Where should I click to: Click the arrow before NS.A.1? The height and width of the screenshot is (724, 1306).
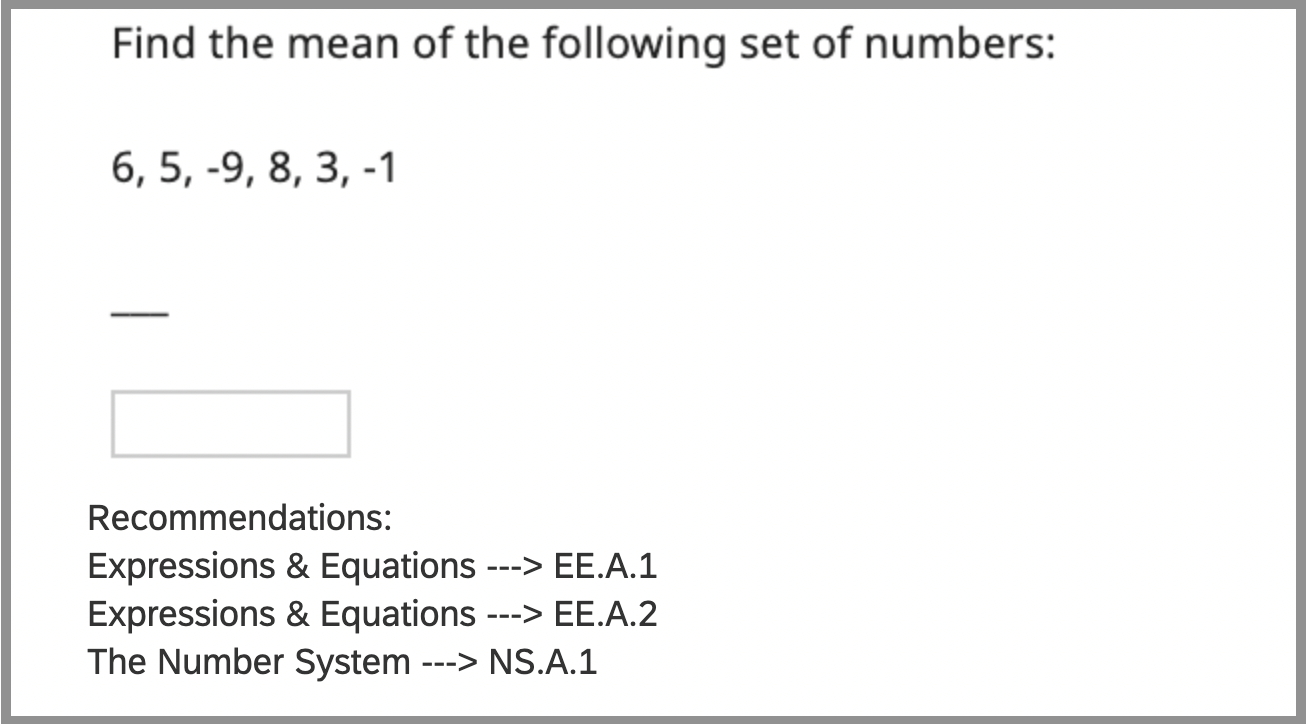point(449,662)
